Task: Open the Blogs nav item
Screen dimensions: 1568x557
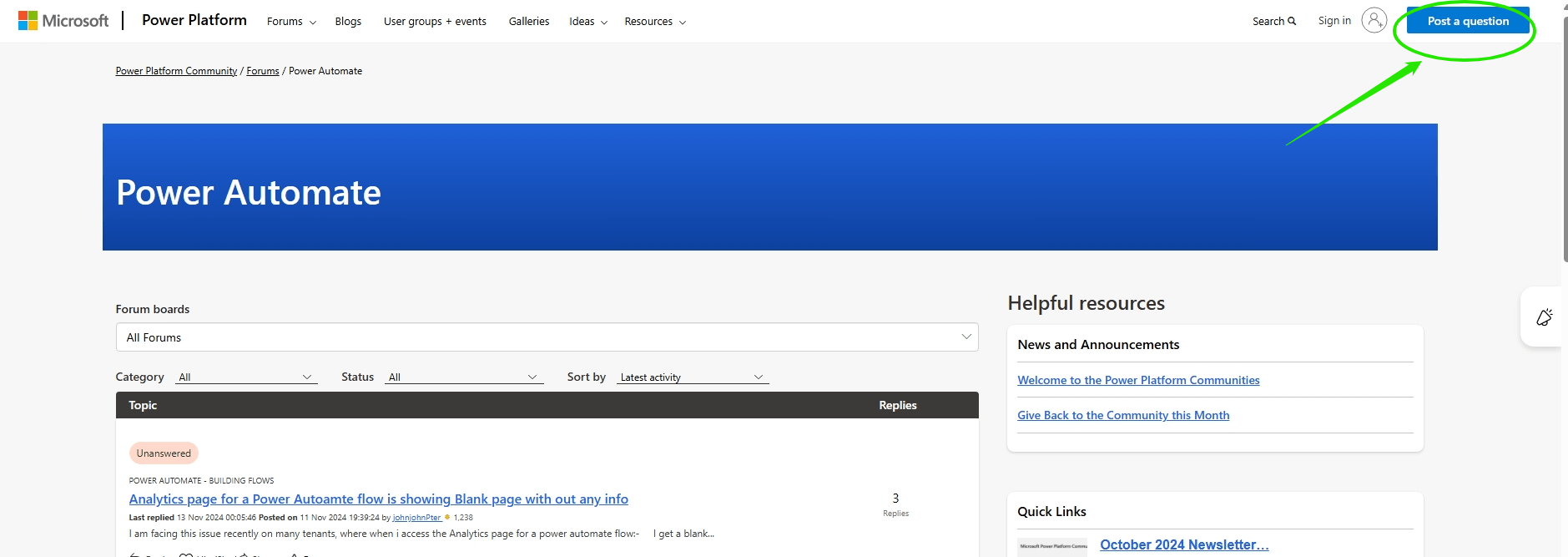Action: pyautogui.click(x=348, y=22)
